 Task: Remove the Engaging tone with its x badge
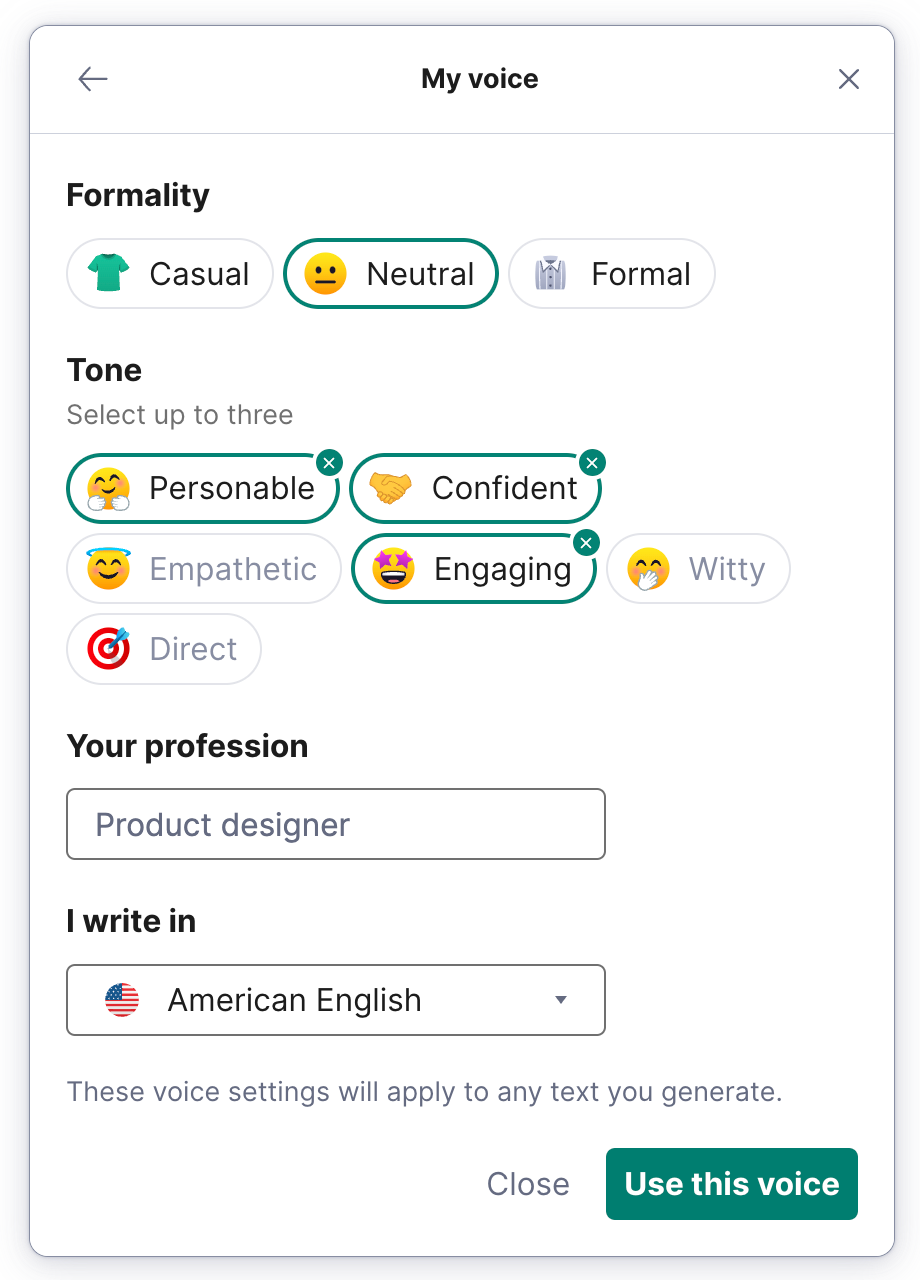tap(587, 543)
